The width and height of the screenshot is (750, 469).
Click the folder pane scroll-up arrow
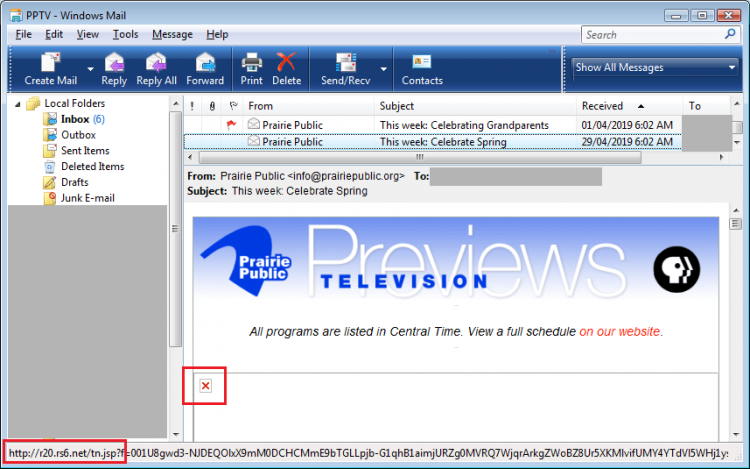[x=176, y=104]
